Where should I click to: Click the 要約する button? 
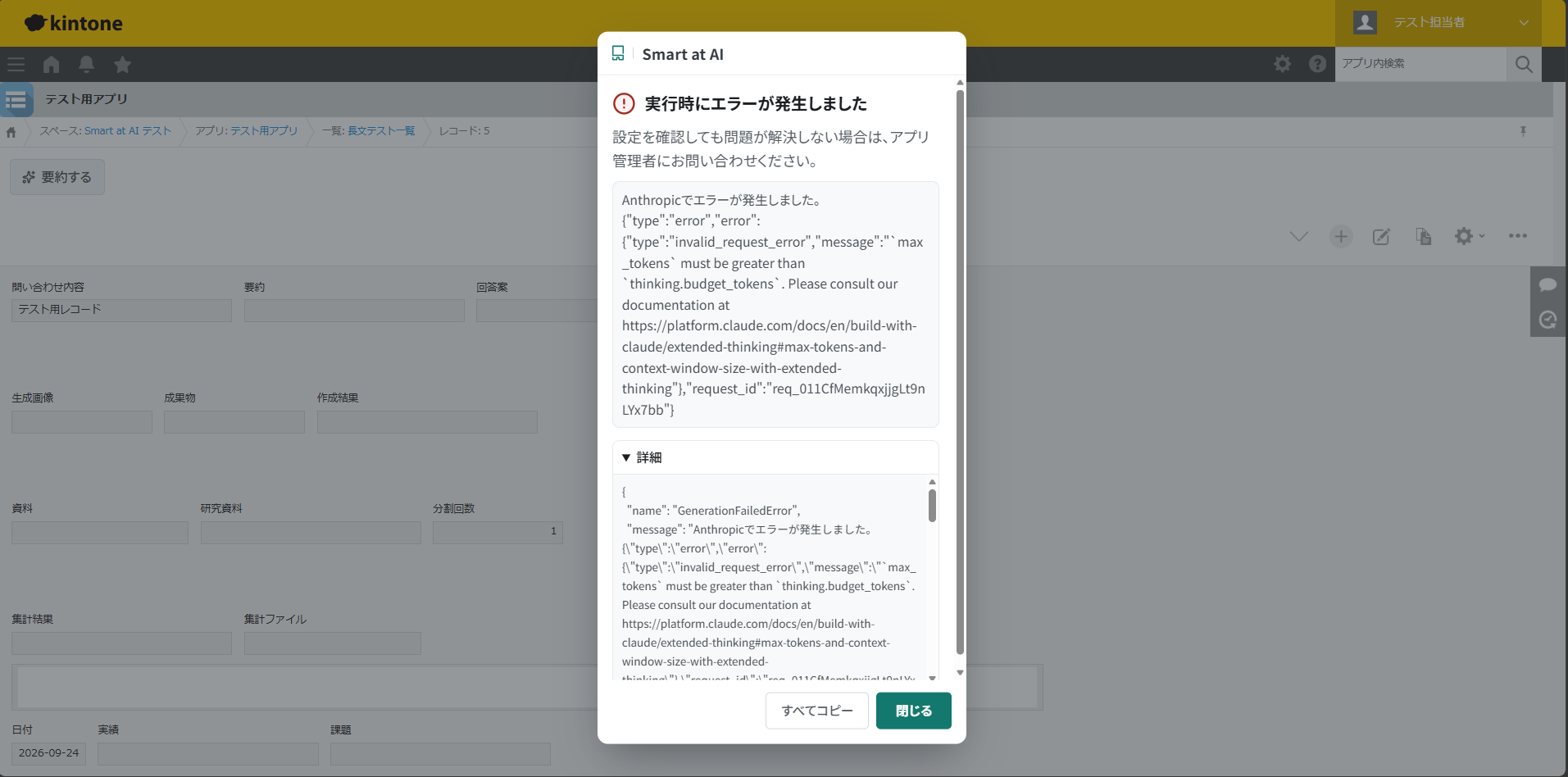tap(57, 177)
